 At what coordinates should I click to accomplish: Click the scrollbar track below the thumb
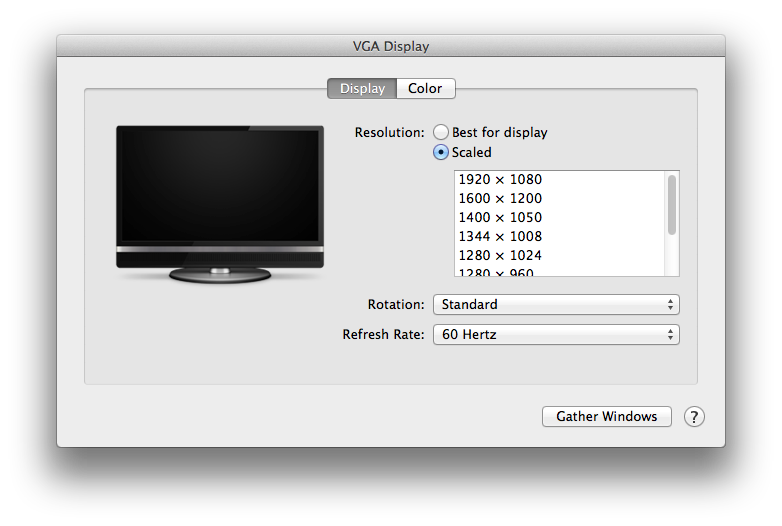point(672,256)
